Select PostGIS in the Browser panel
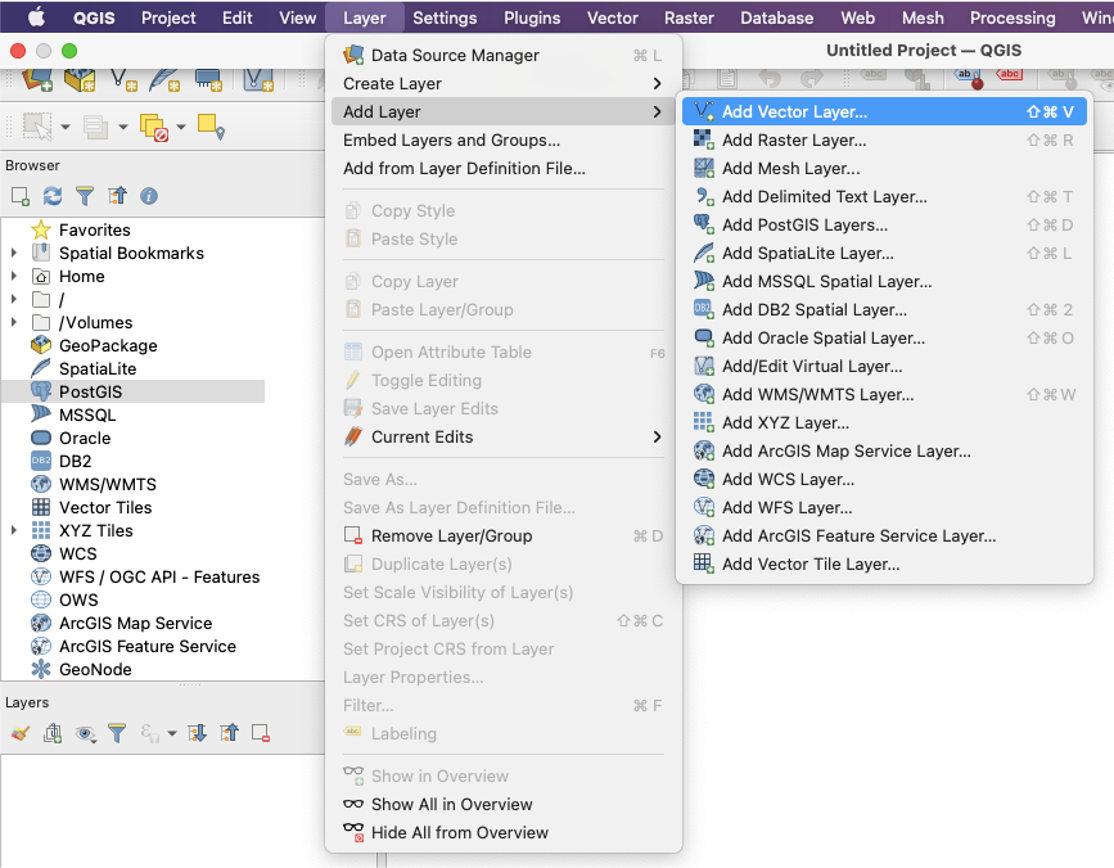 coord(91,391)
